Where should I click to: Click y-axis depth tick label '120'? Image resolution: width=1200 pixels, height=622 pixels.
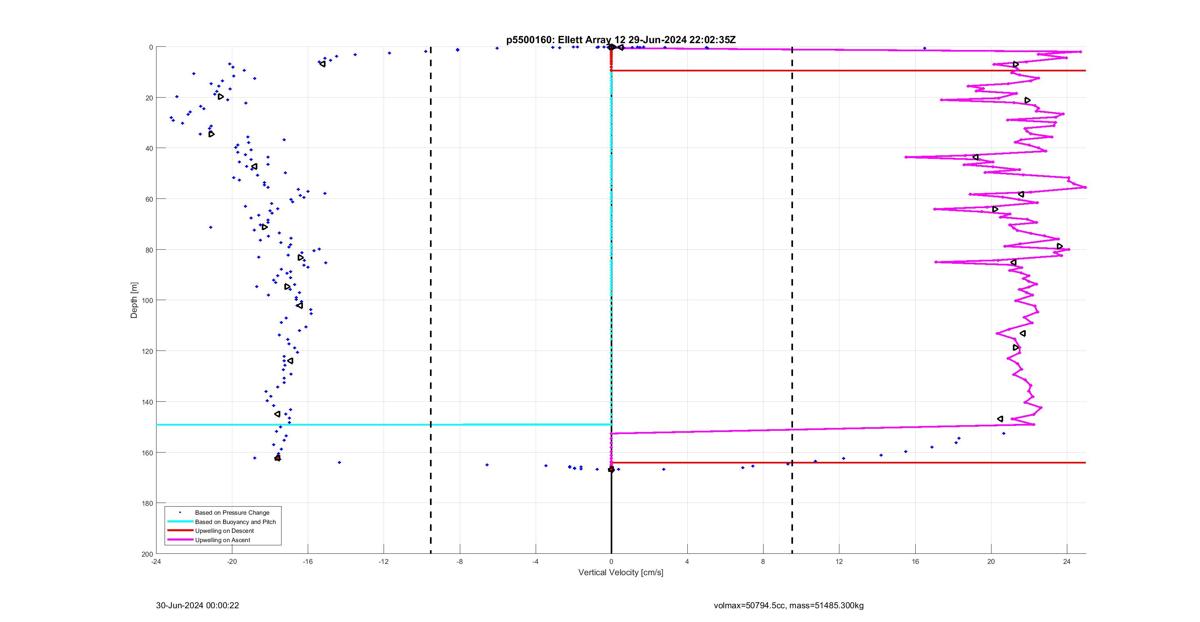146,351
